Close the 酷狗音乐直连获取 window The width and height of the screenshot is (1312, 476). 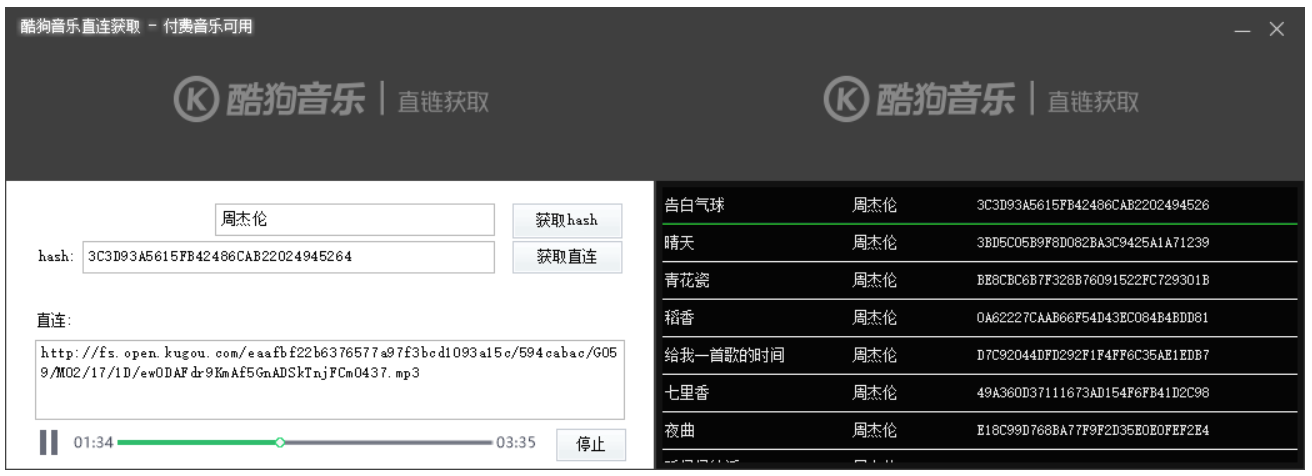[x=1277, y=30]
